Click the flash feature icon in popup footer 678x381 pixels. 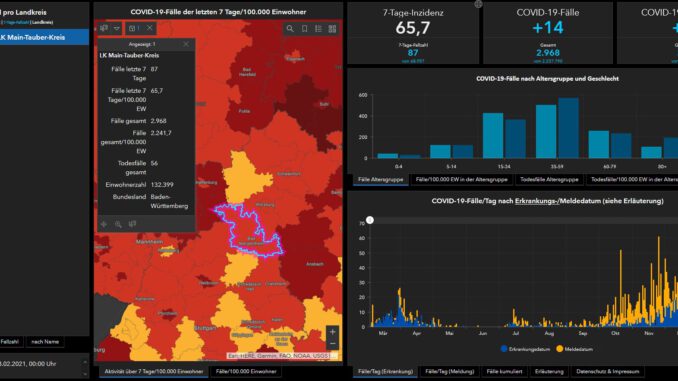pyautogui.click(x=132, y=224)
